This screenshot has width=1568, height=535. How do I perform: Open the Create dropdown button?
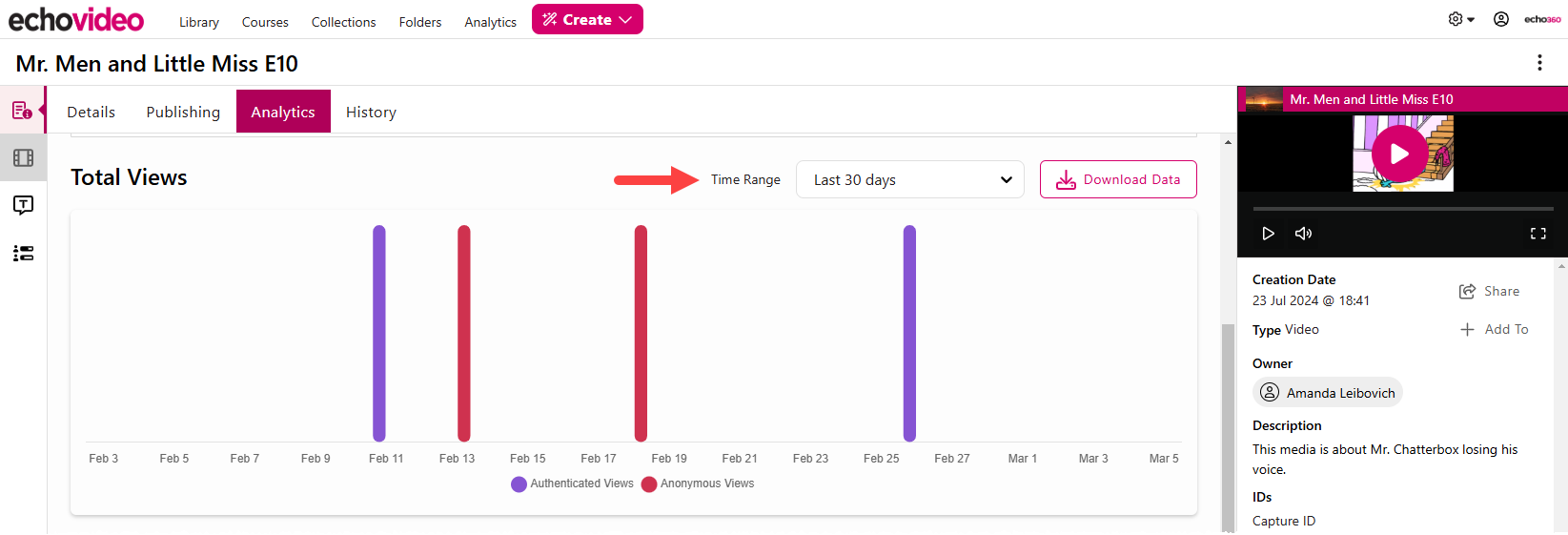[587, 19]
